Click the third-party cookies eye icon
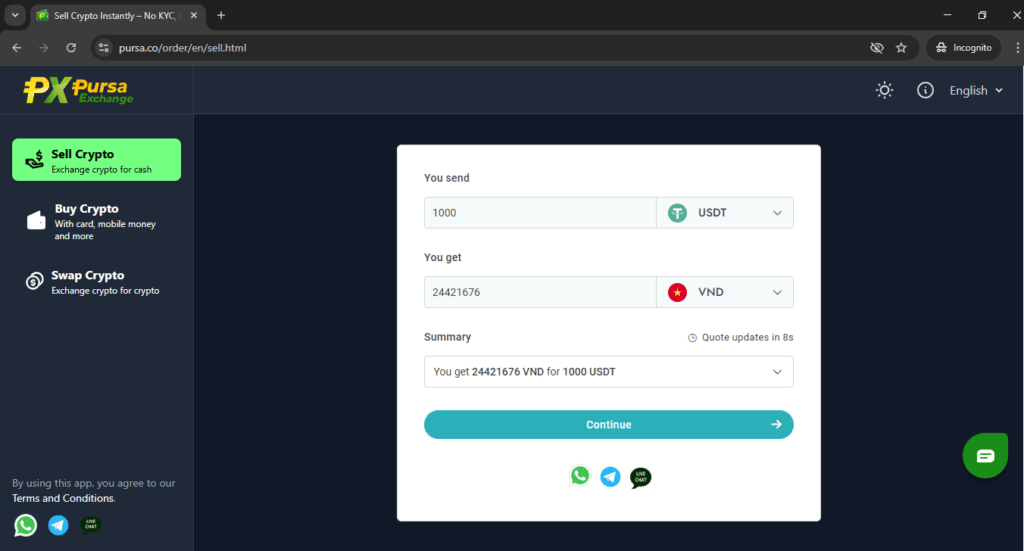 876,48
